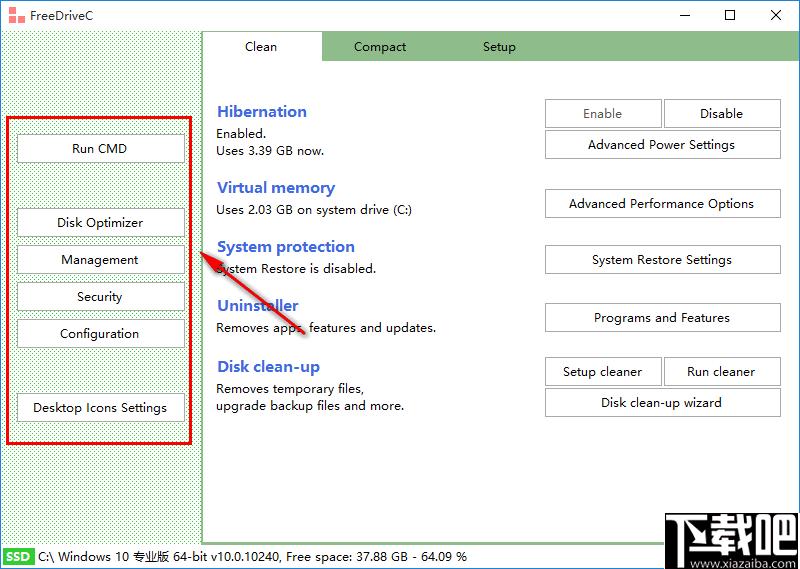The image size is (800, 569).
Task: Click 'System Restore is disabled.' text
Action: coord(296,268)
